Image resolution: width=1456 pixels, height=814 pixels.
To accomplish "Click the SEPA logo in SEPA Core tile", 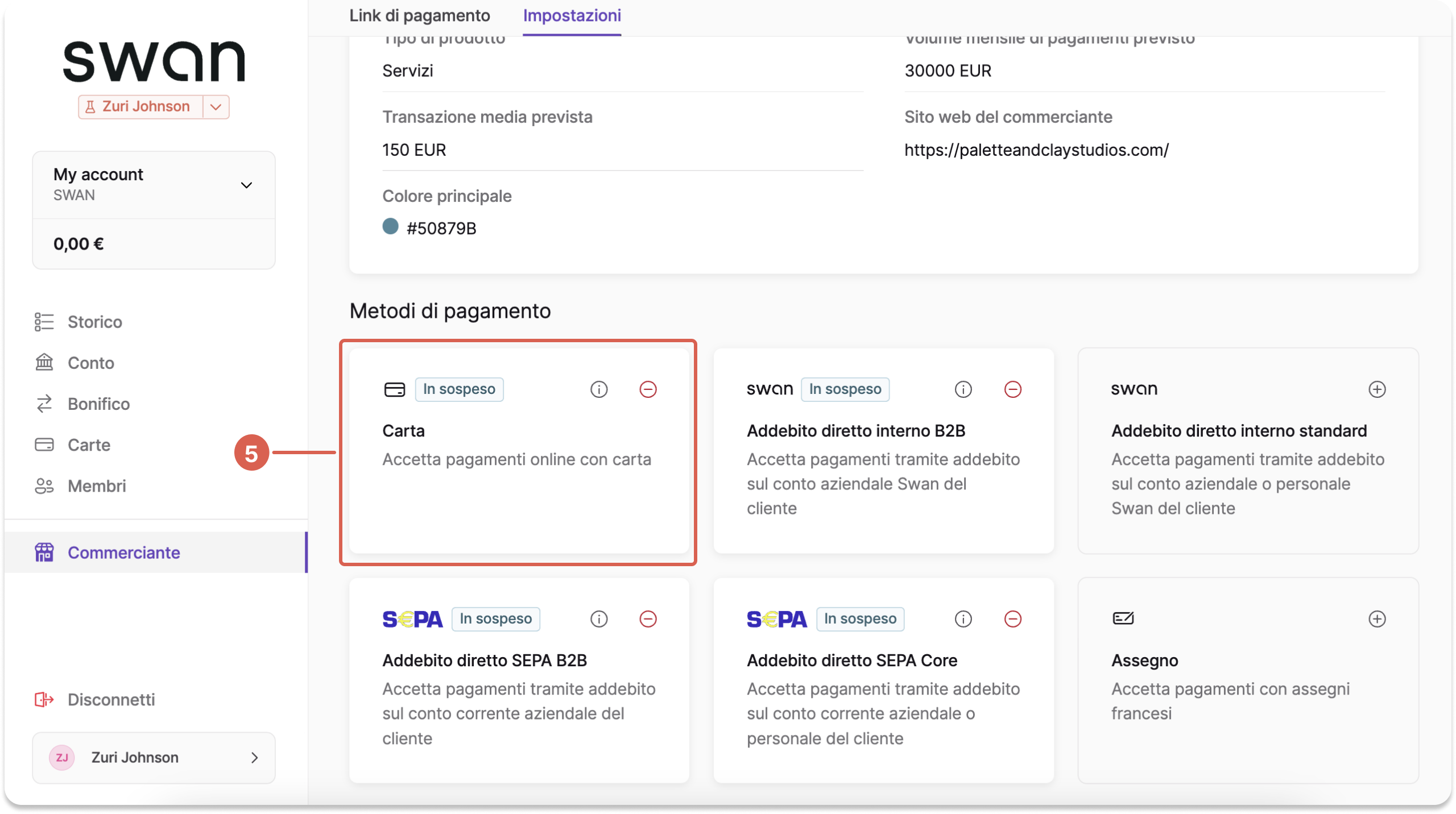I will click(776, 619).
